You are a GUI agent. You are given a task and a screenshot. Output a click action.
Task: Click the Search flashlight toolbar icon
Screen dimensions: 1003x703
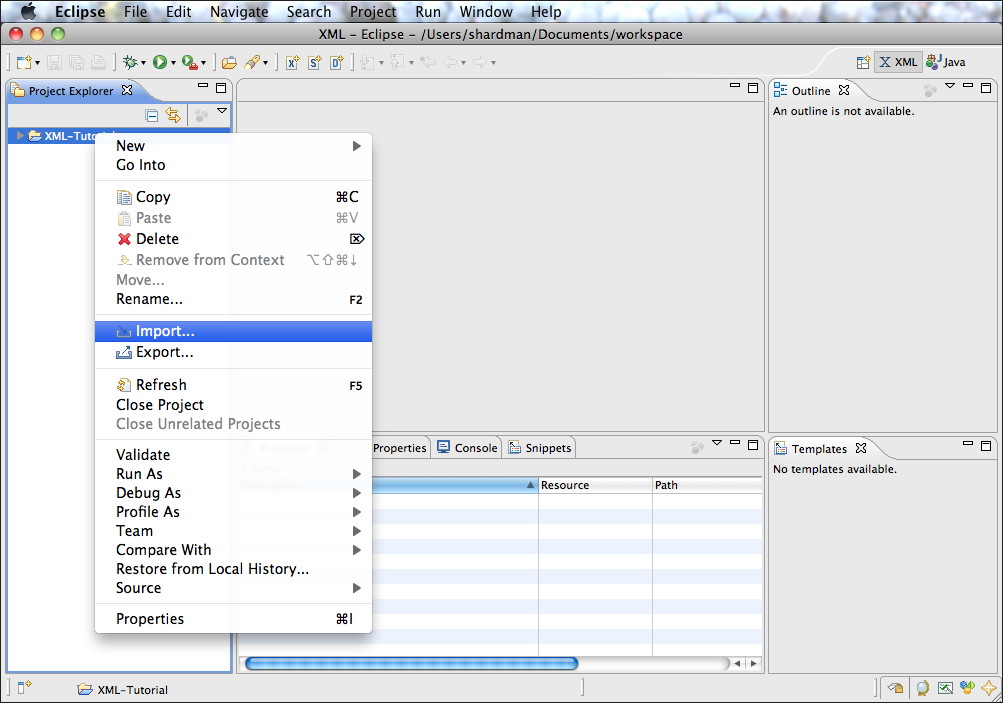252,62
